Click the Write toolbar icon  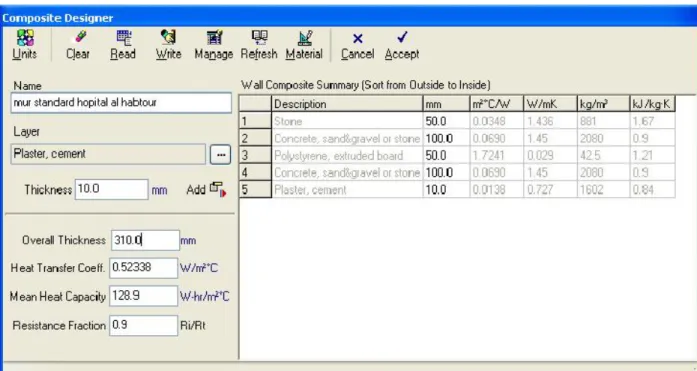pyautogui.click(x=168, y=38)
